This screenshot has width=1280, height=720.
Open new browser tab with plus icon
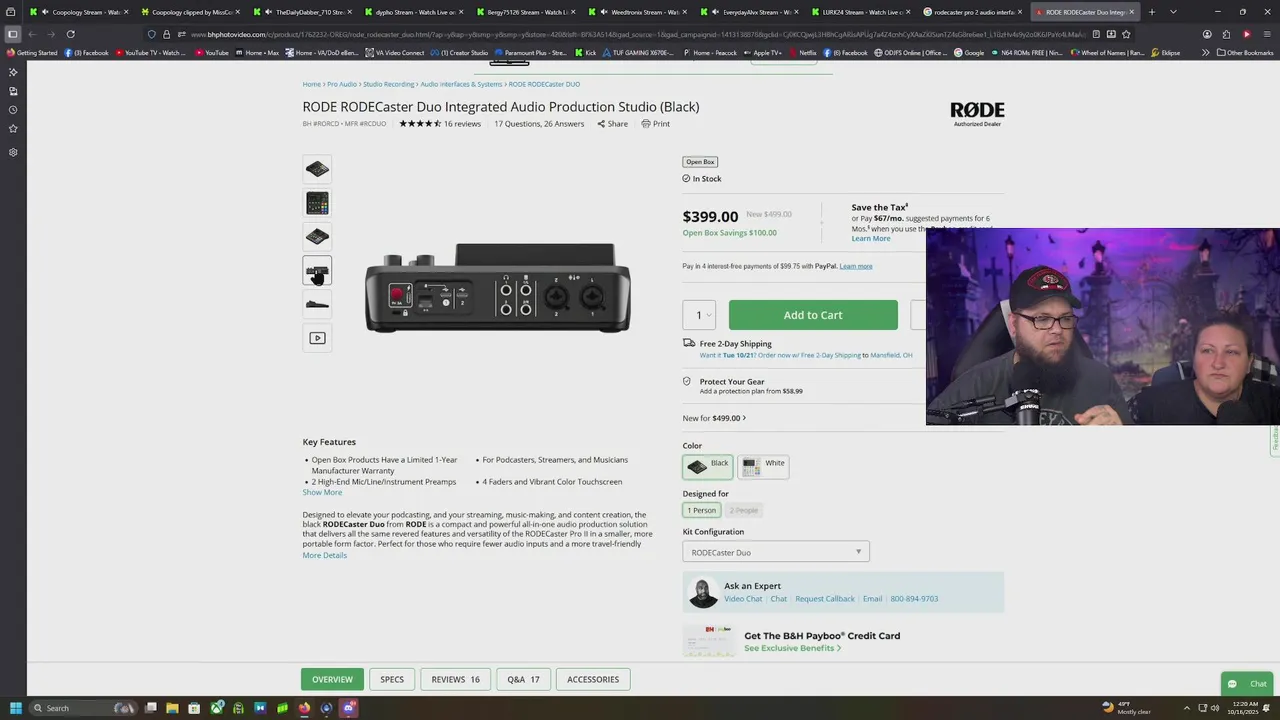tap(1152, 12)
